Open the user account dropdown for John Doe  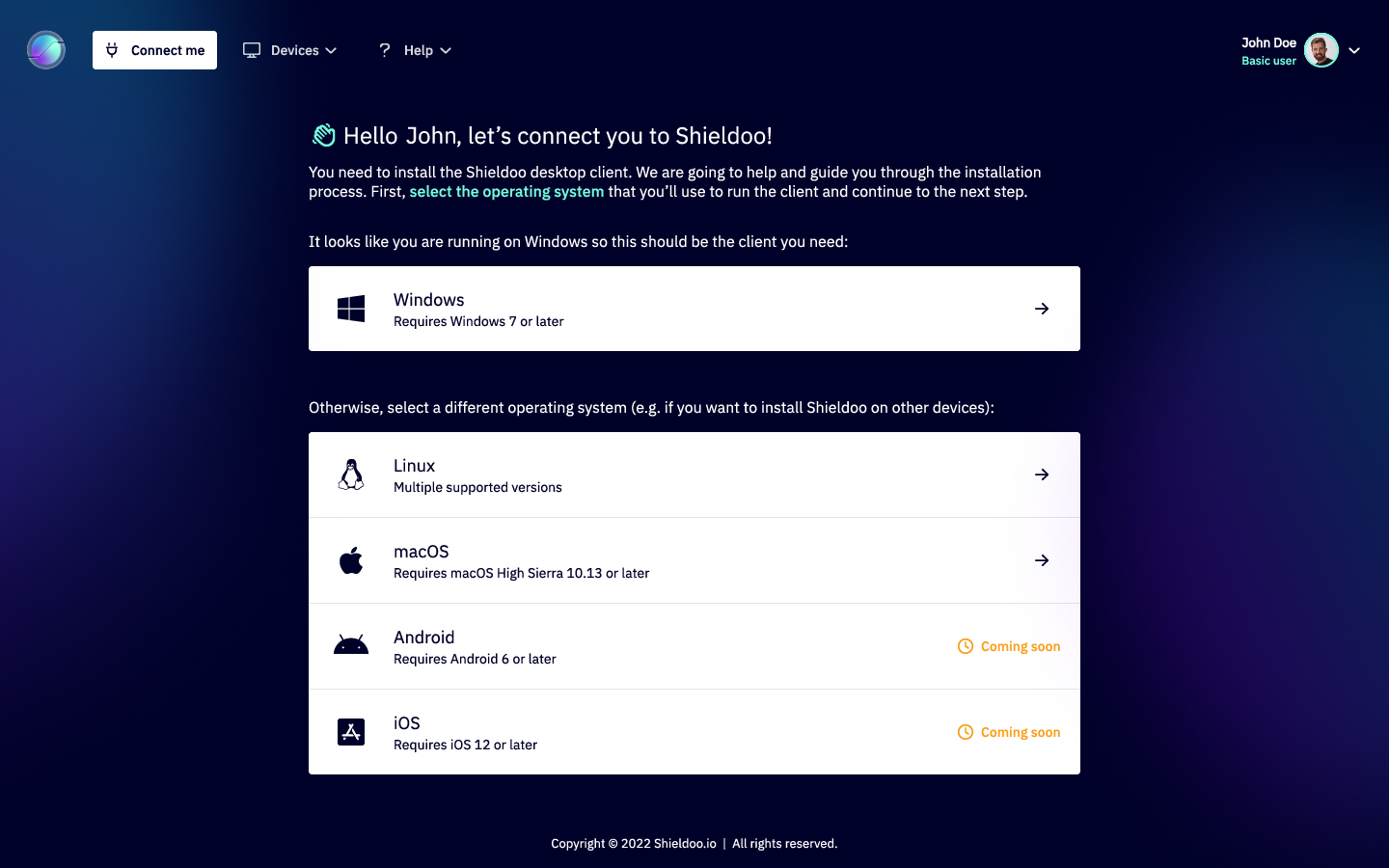point(1355,49)
